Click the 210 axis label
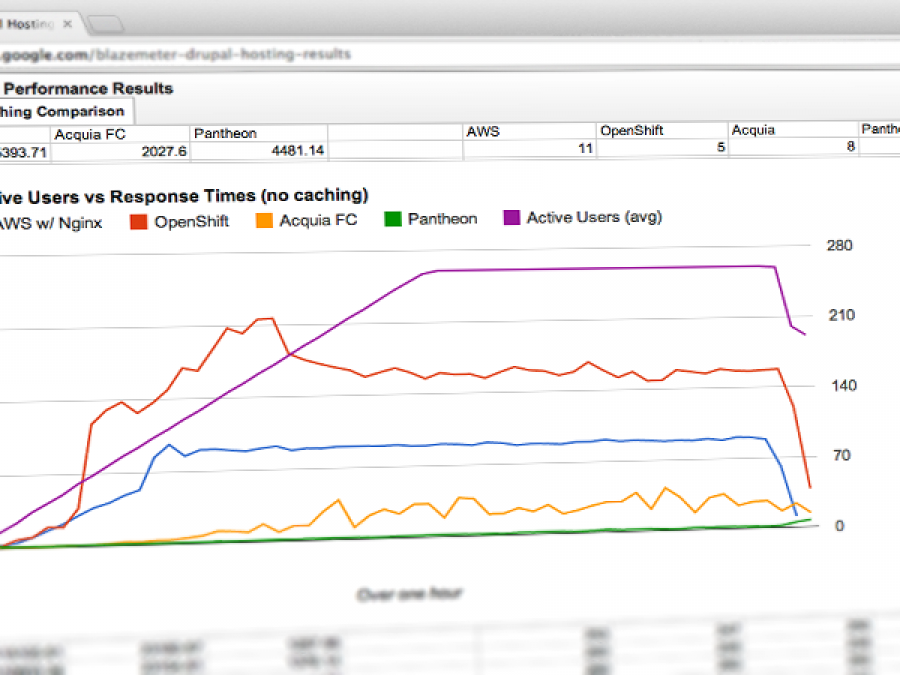 click(x=841, y=315)
